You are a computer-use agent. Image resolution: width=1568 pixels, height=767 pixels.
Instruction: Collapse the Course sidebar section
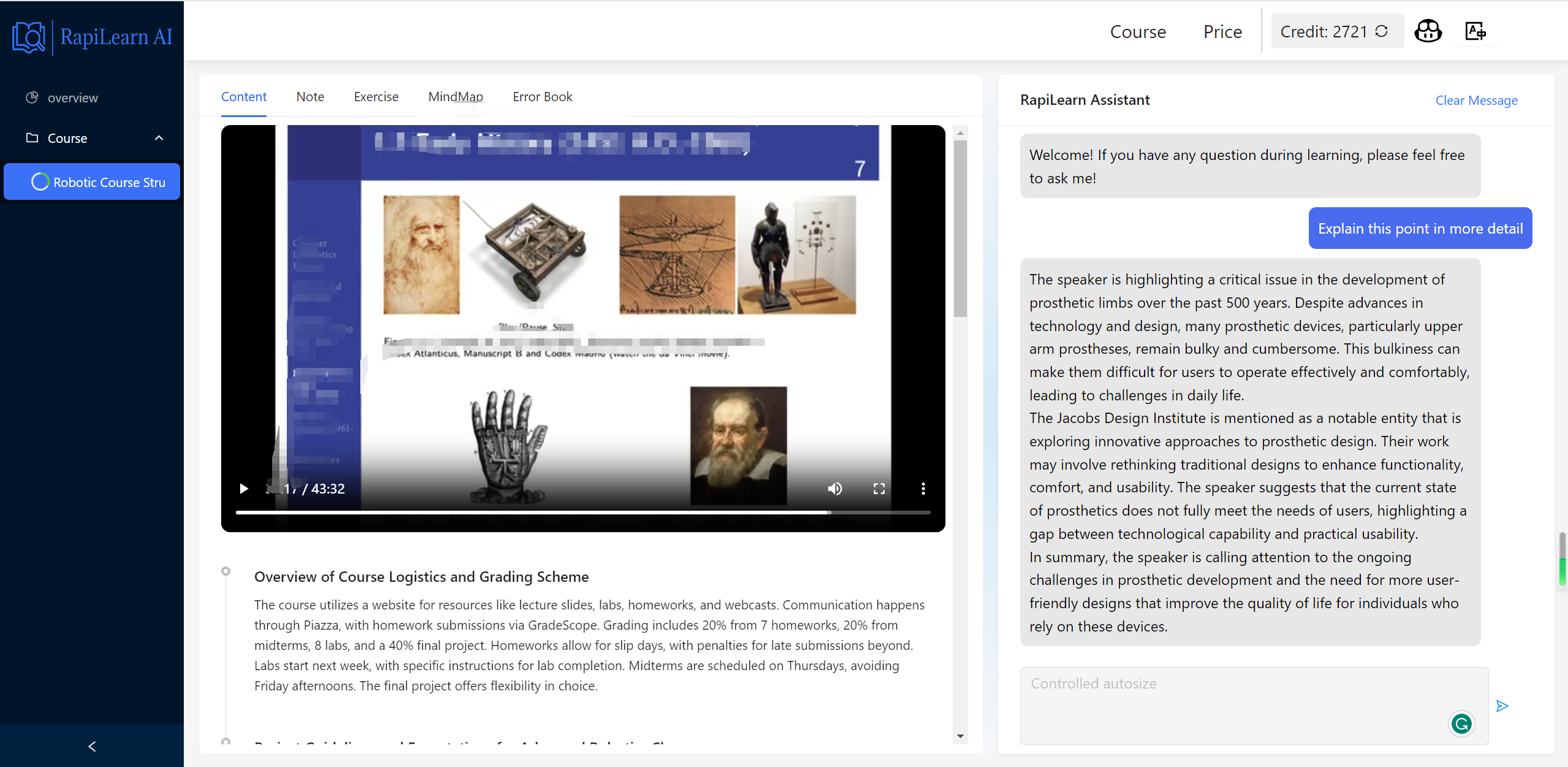[x=159, y=138]
